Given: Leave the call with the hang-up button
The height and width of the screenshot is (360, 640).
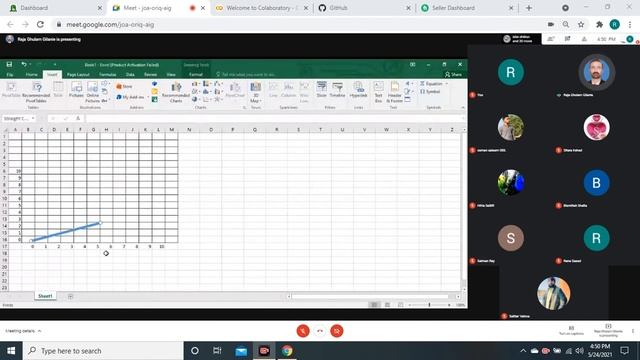Looking at the screenshot, I should click(320, 331).
